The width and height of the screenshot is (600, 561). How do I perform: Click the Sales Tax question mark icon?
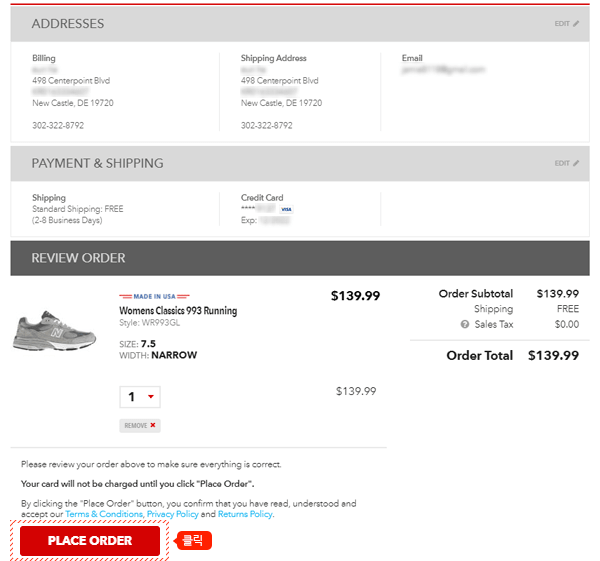[x=465, y=324]
